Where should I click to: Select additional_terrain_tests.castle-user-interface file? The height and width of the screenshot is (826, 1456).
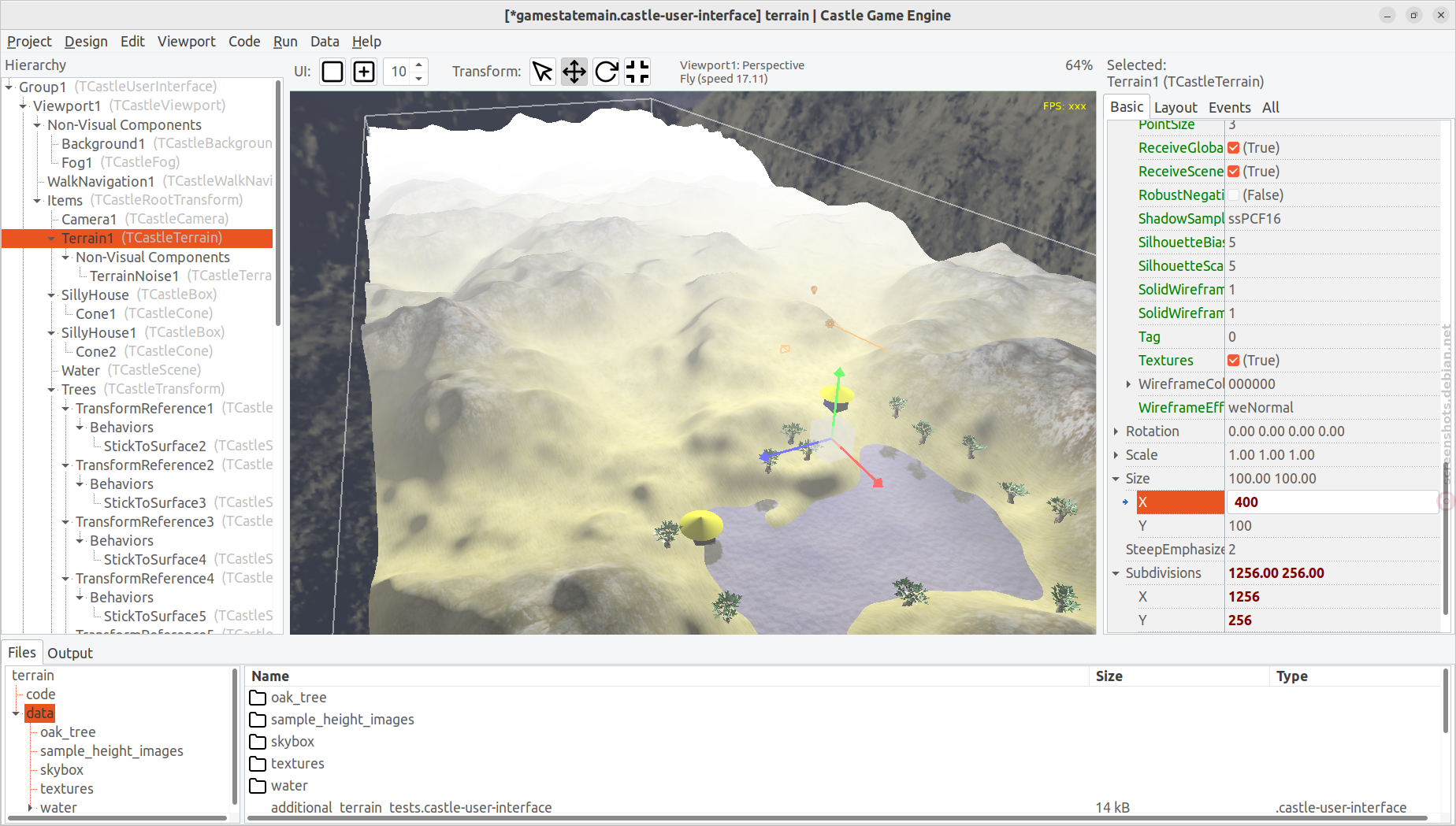411,808
